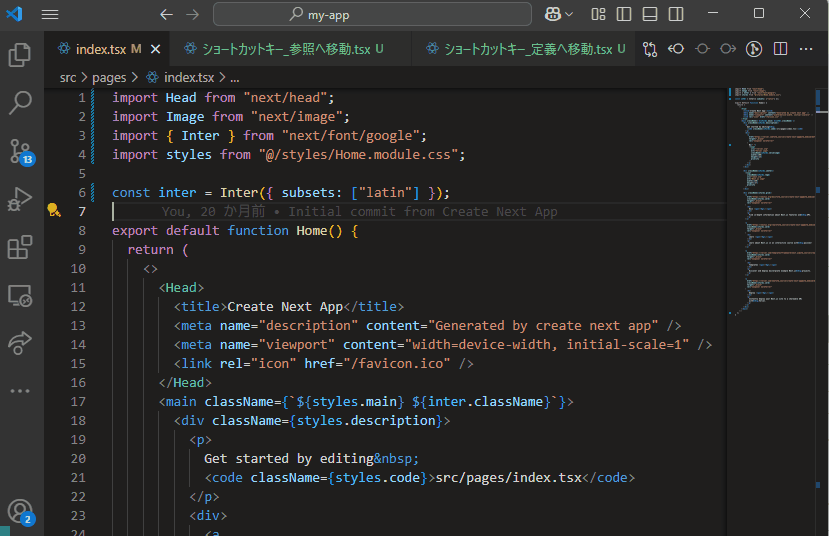The height and width of the screenshot is (536, 829).
Task: Open Copilot chat icon in title bar
Action: pos(552,14)
